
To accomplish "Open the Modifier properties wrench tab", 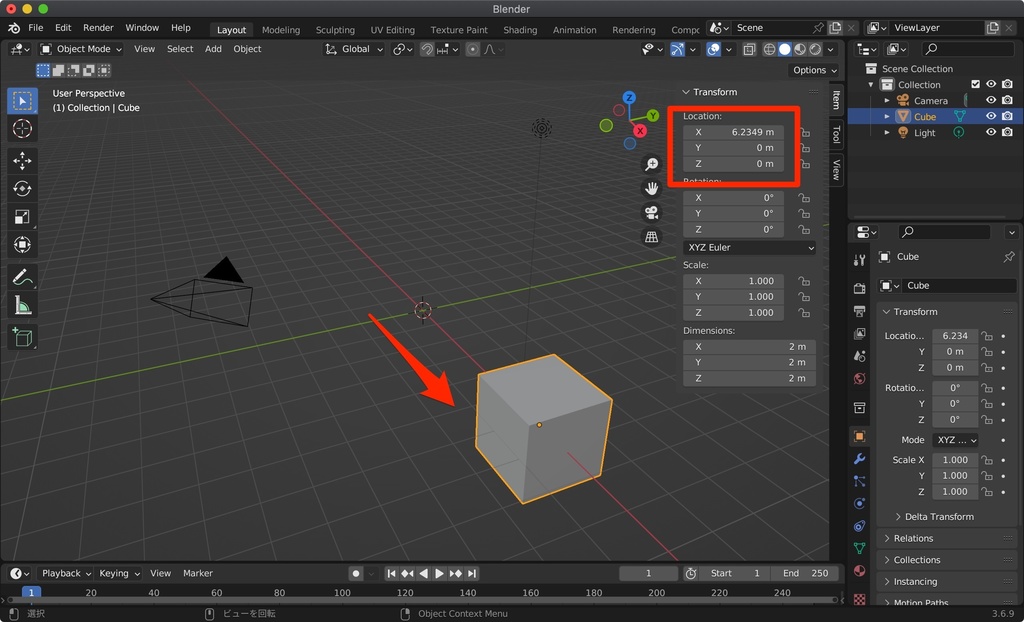I will tap(859, 458).
